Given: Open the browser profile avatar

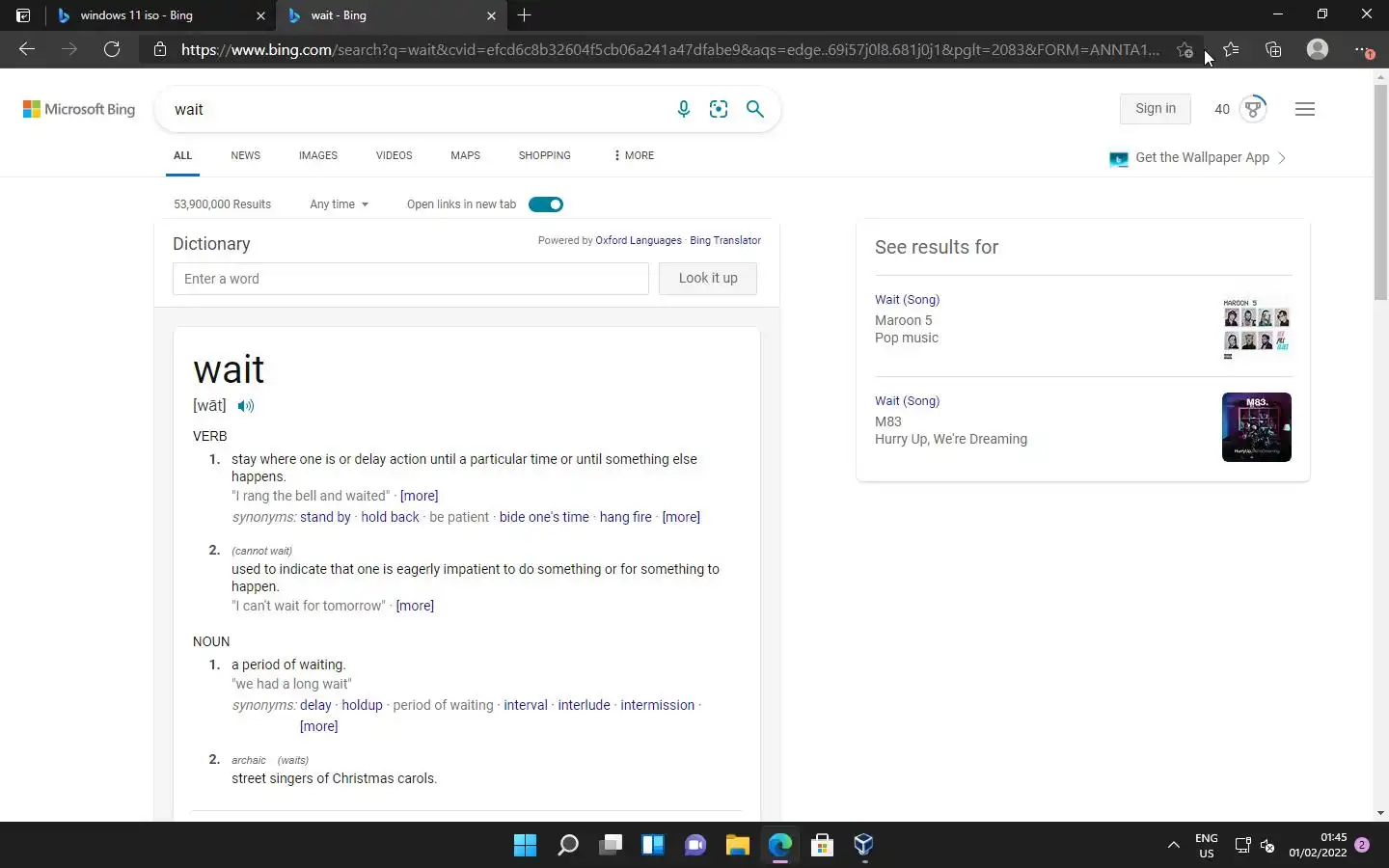Looking at the screenshot, I should pyautogui.click(x=1318, y=49).
